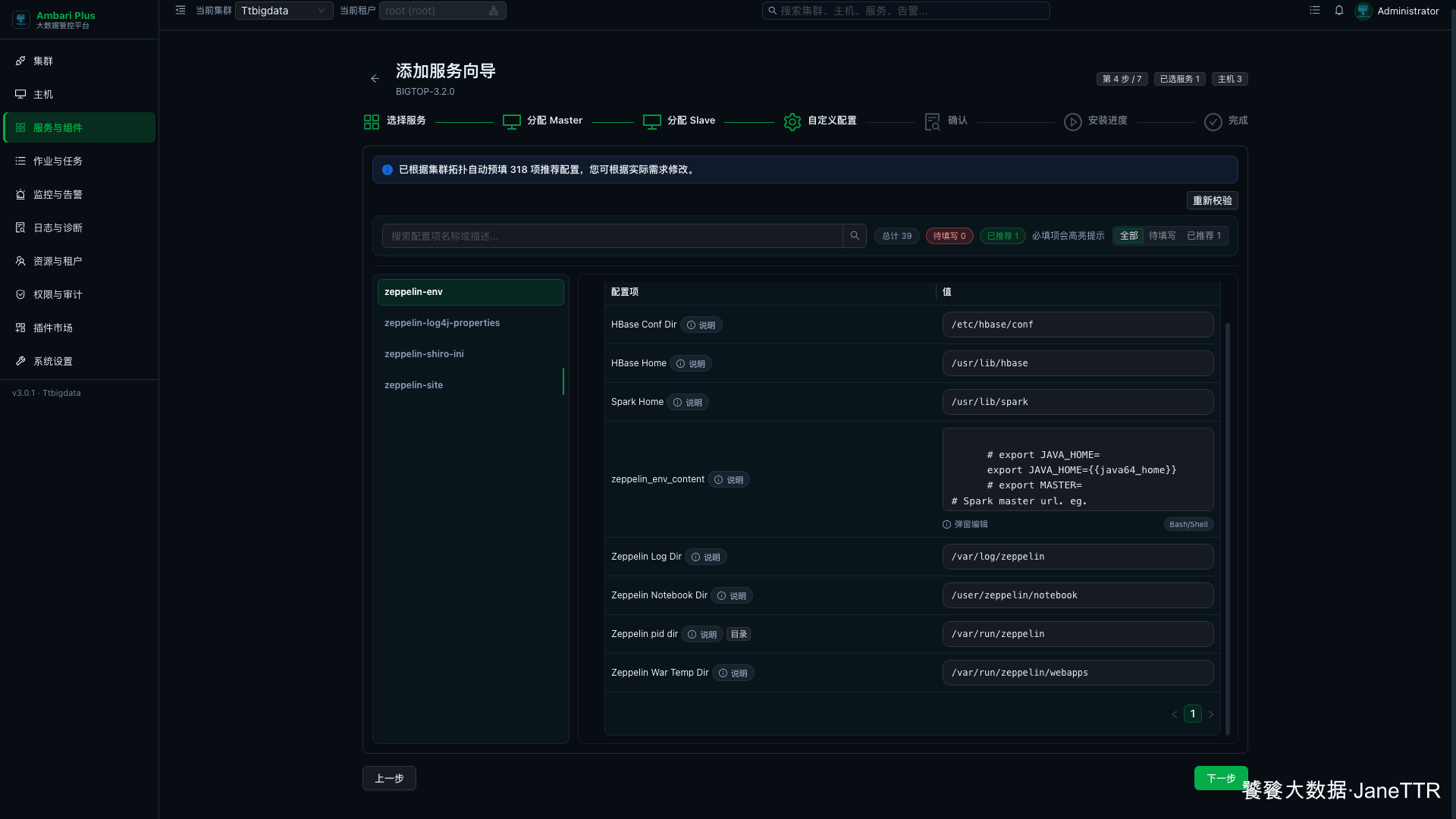Click the config table vertical scrollbar
This screenshot has width=1456, height=819.
pyautogui.click(x=1228, y=529)
